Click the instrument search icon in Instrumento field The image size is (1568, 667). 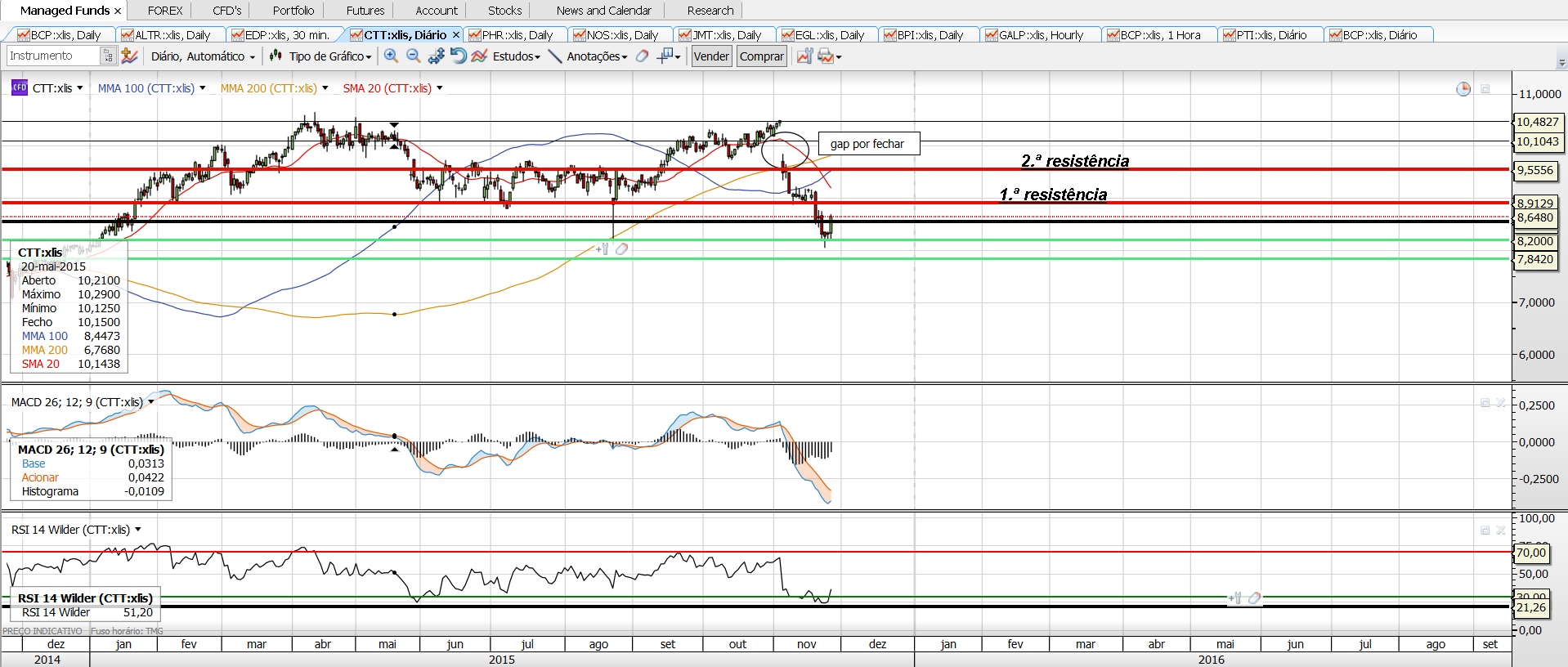pyautogui.click(x=108, y=56)
